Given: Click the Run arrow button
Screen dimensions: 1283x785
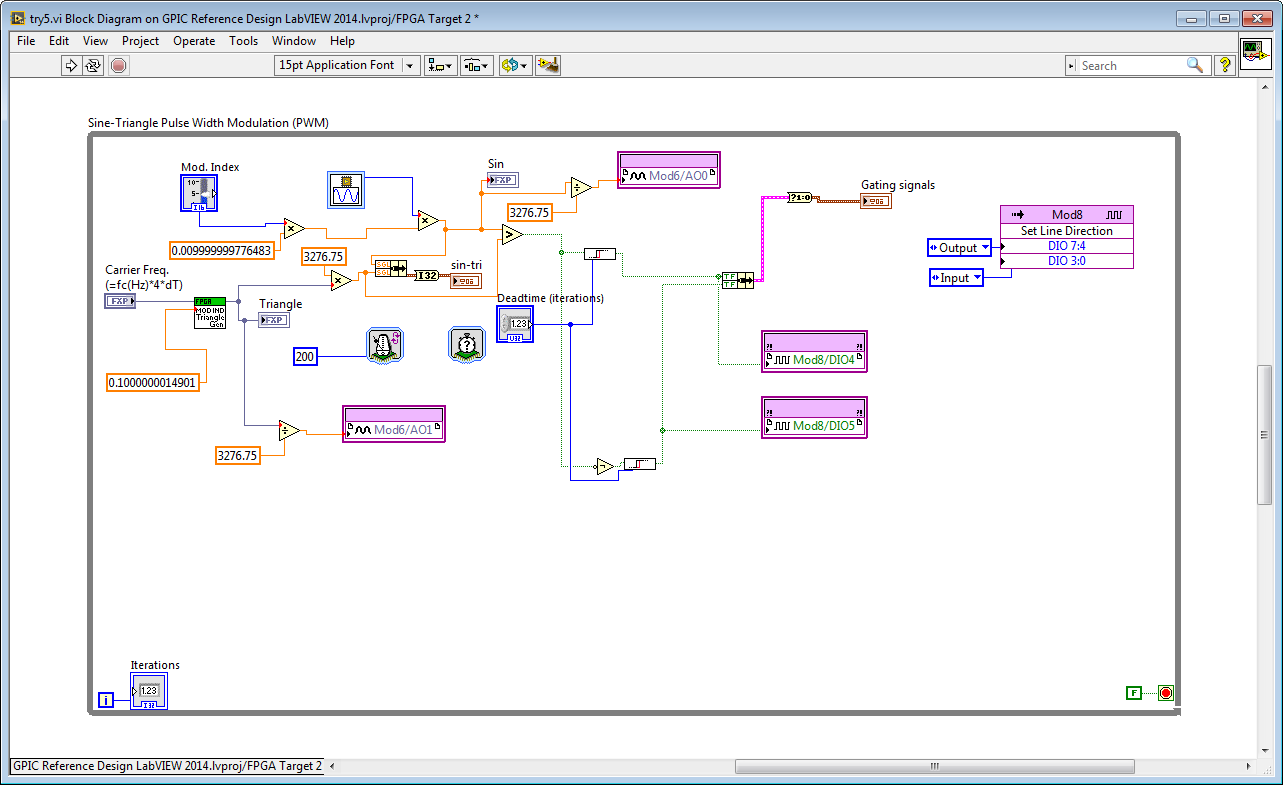Looking at the screenshot, I should (71, 66).
